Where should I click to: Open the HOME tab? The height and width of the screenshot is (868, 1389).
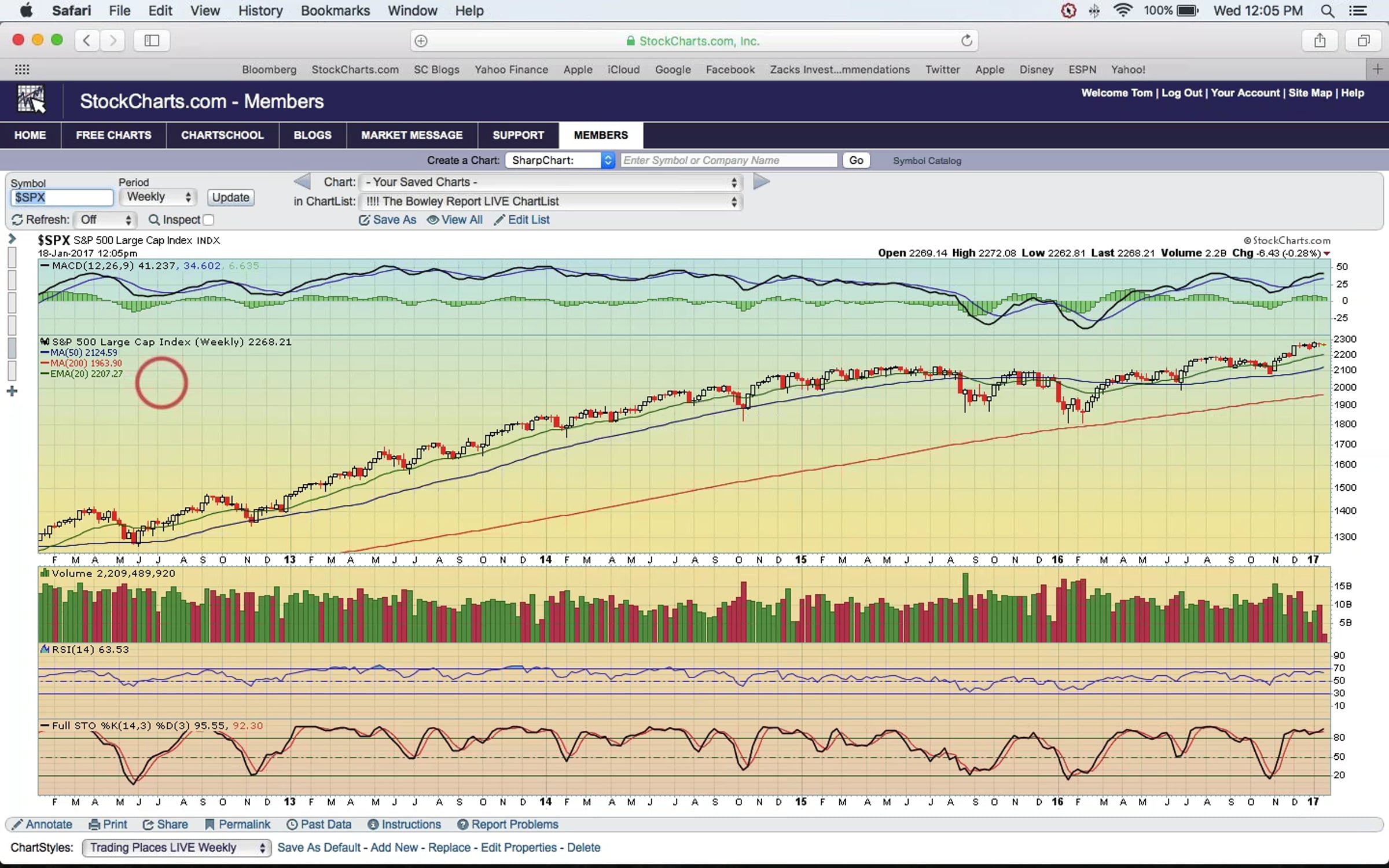30,135
